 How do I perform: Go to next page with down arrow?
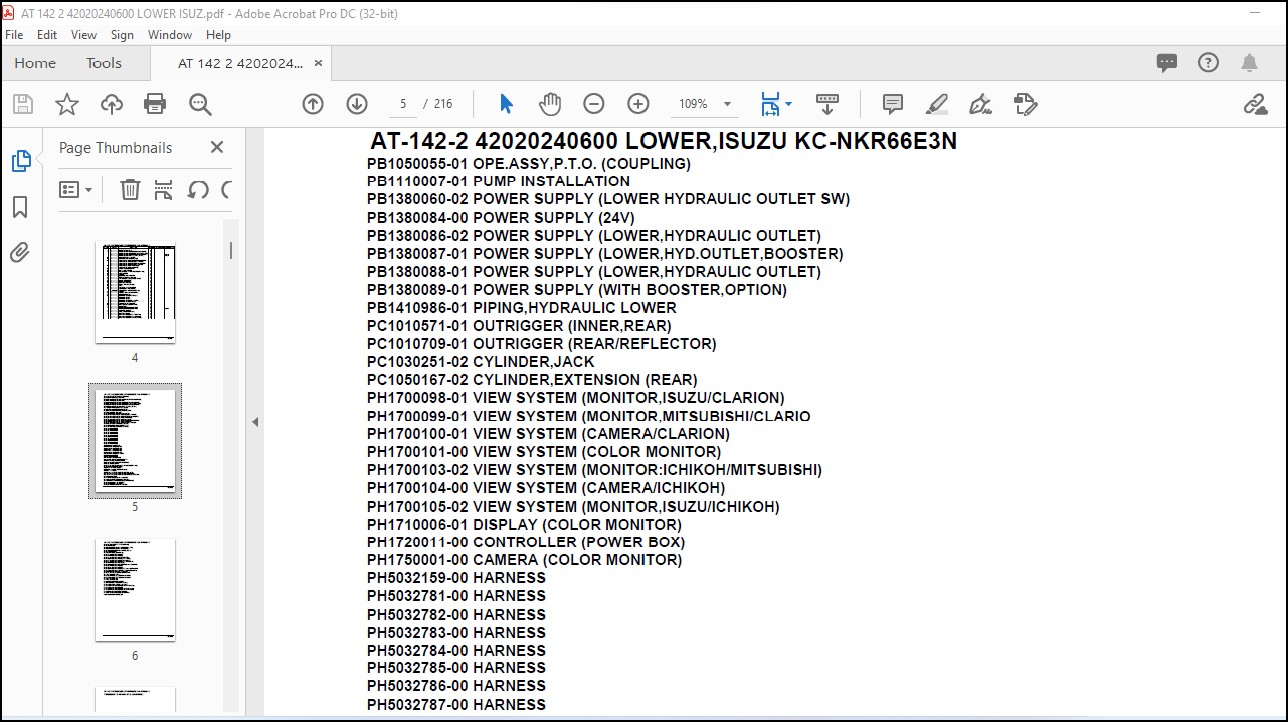coord(357,104)
